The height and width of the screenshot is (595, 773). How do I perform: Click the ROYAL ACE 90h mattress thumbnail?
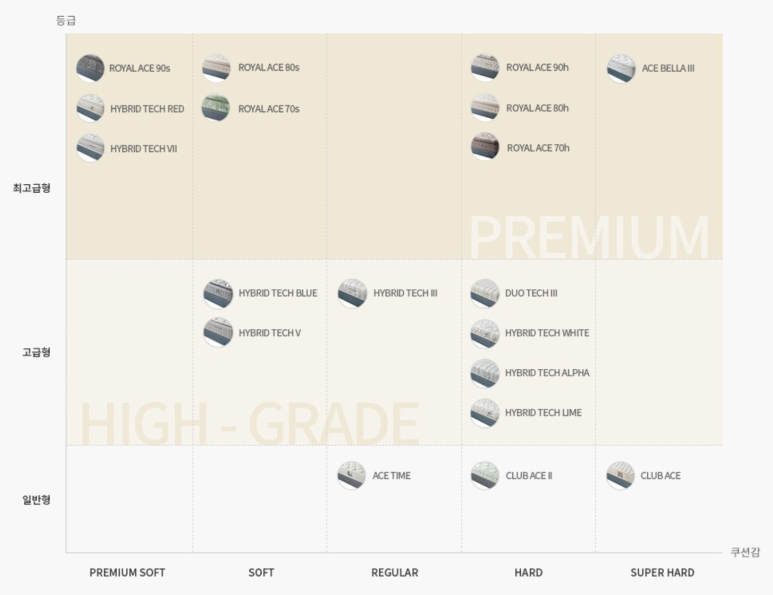coord(485,68)
